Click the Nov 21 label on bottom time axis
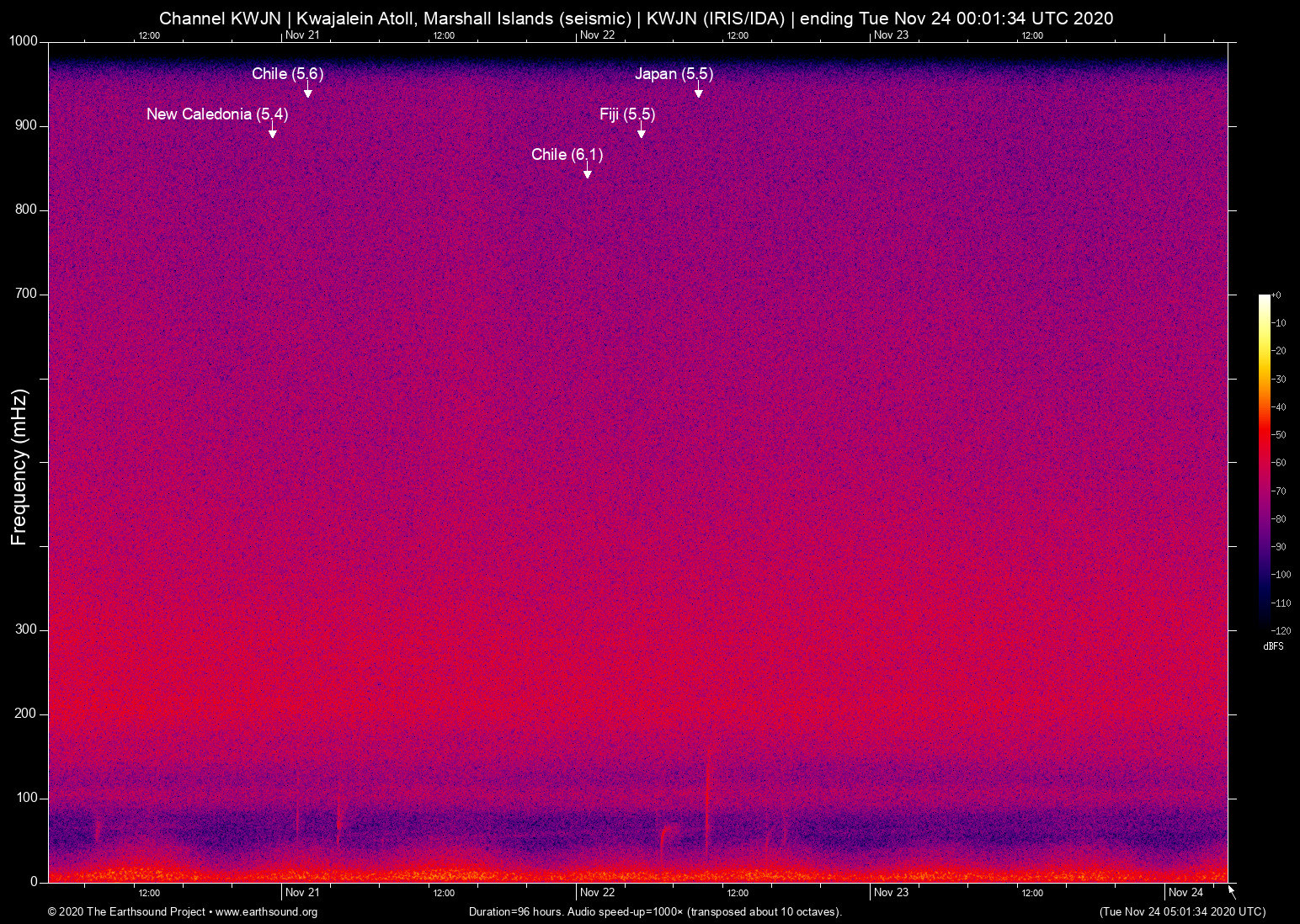Viewport: 1300px width, 924px height. coord(302,892)
